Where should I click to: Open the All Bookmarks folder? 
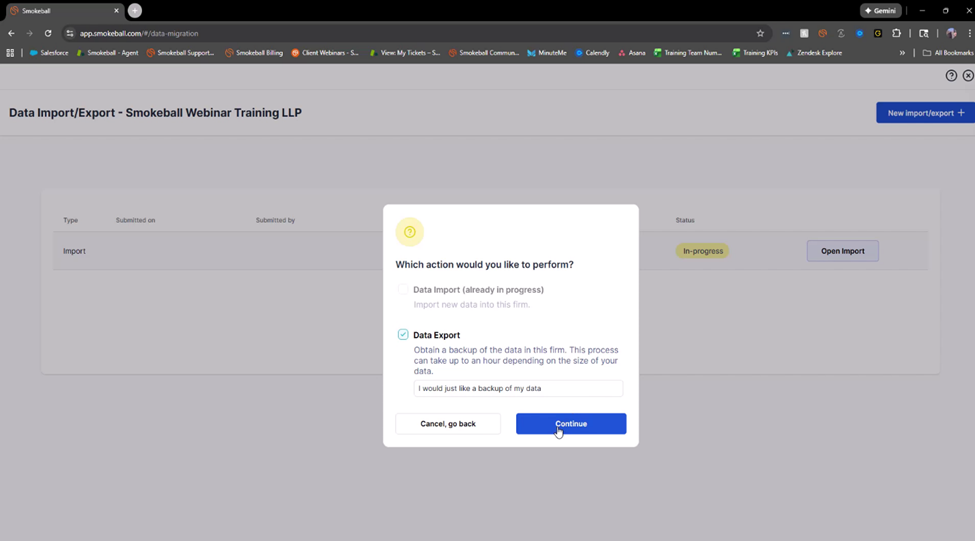pyautogui.click(x=947, y=53)
